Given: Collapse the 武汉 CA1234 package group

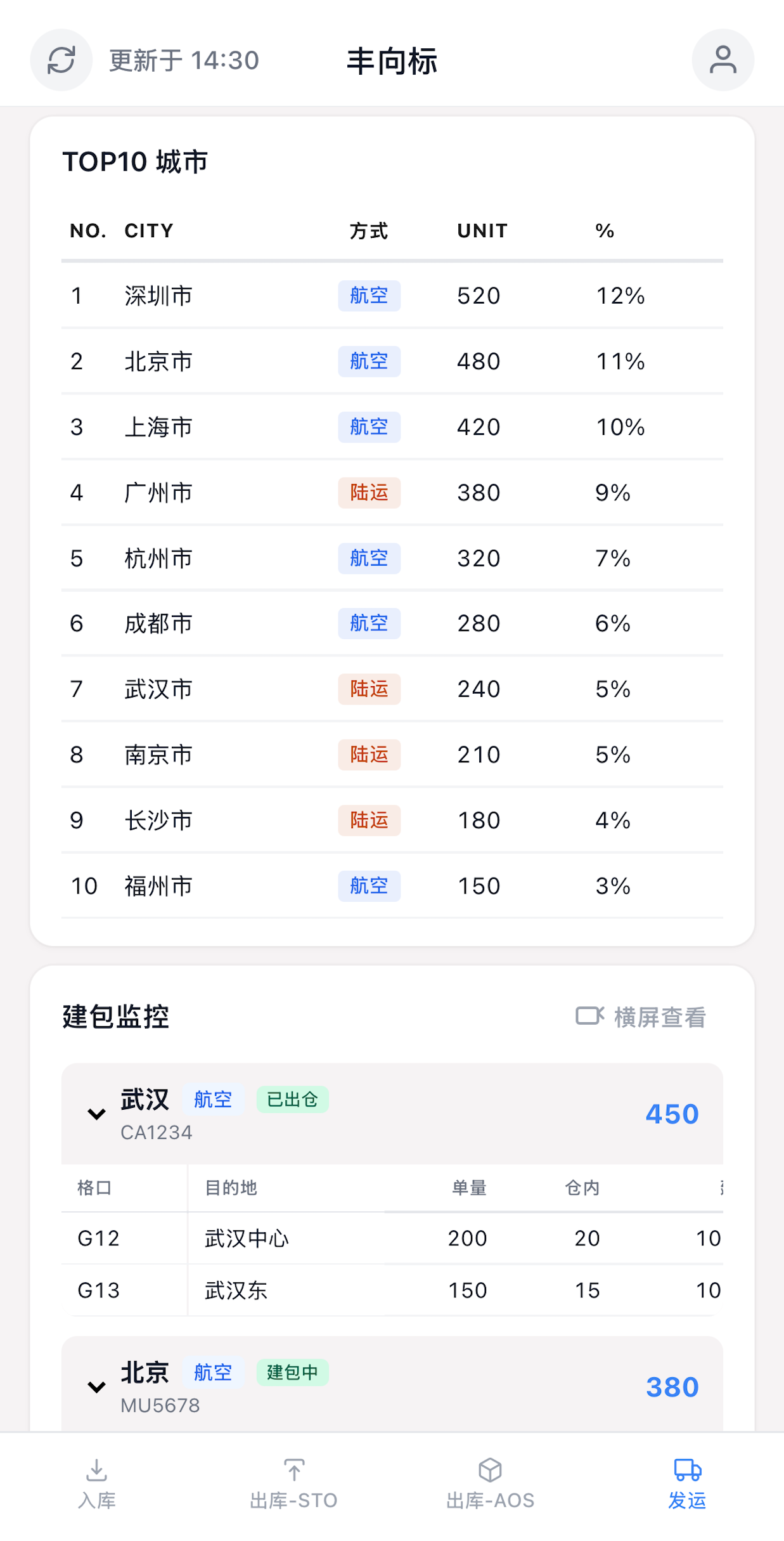Looking at the screenshot, I should 96,1114.
